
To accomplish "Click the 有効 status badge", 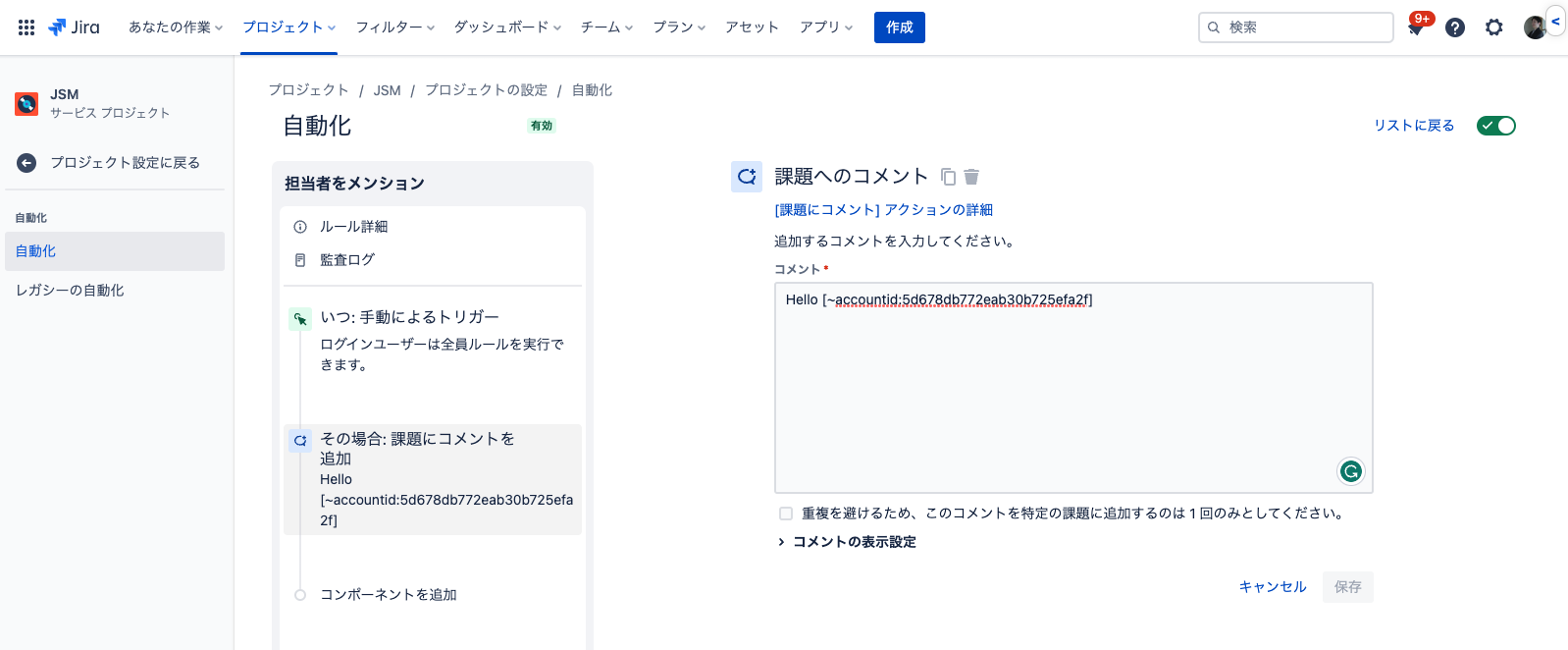I will click(542, 126).
